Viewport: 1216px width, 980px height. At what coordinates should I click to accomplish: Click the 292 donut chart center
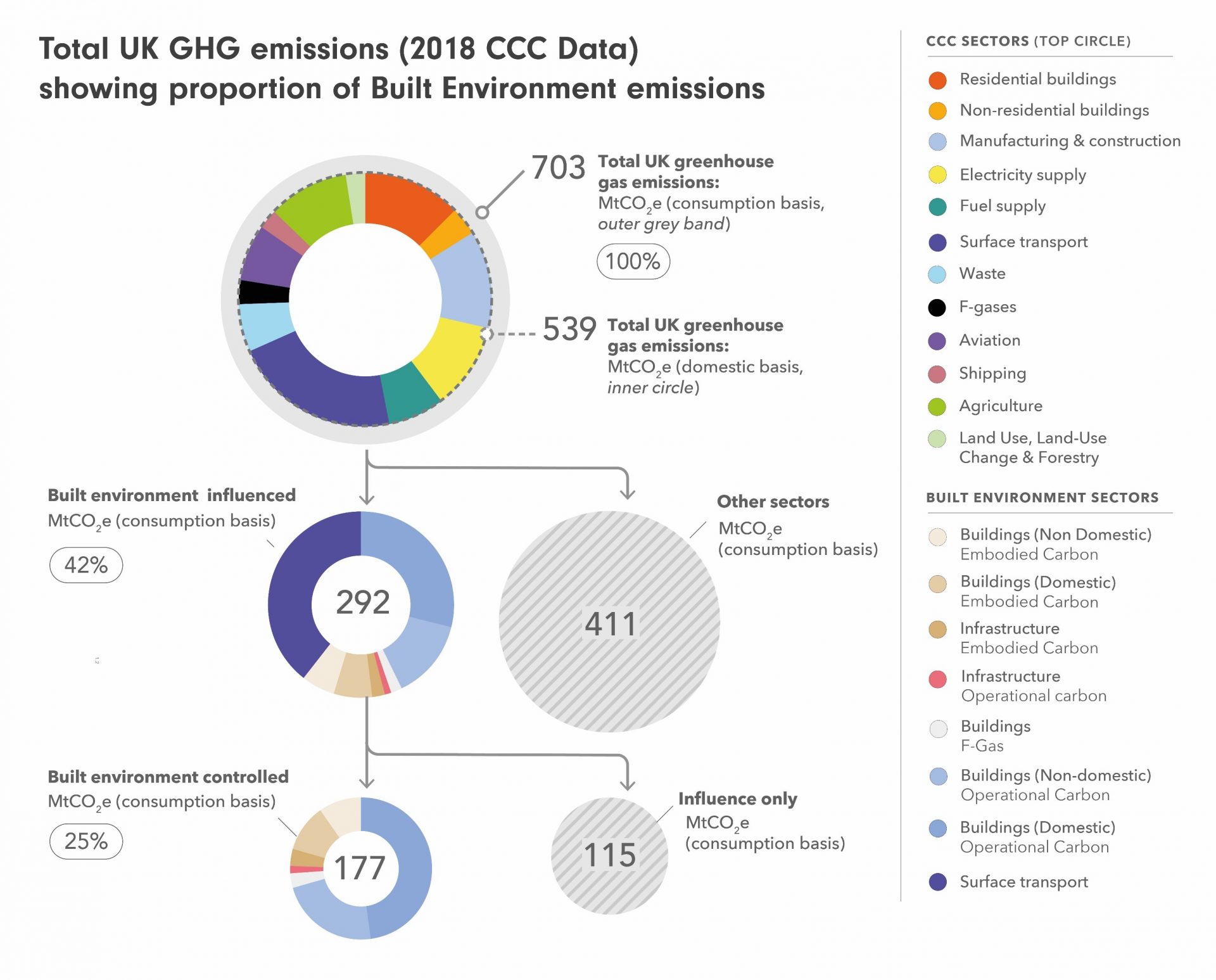pos(362,602)
